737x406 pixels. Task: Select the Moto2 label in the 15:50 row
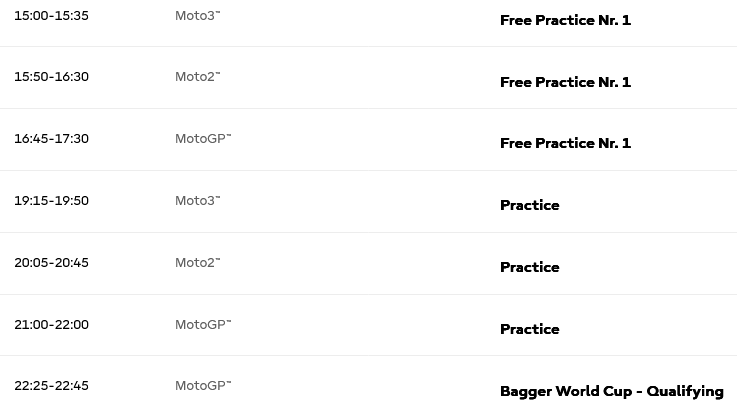[197, 77]
